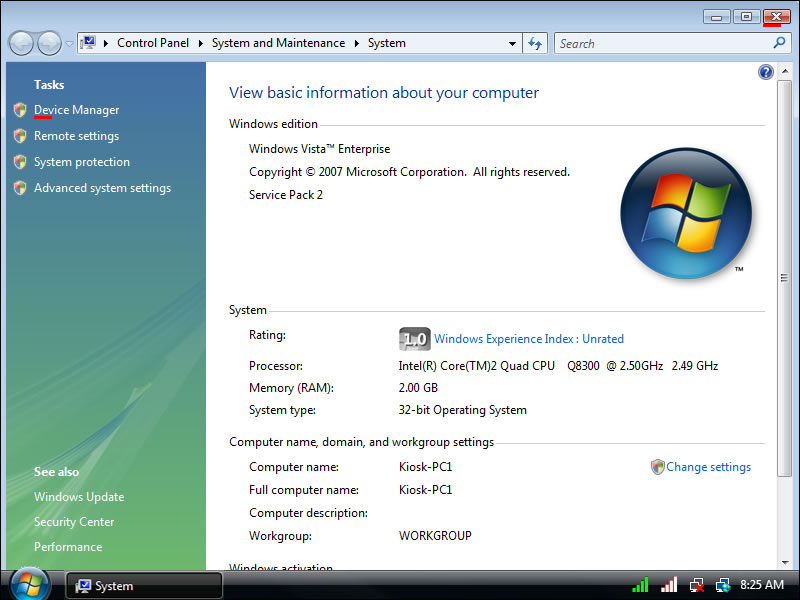The image size is (800, 600).
Task: Open Device Manager from Tasks
Action: click(x=76, y=110)
